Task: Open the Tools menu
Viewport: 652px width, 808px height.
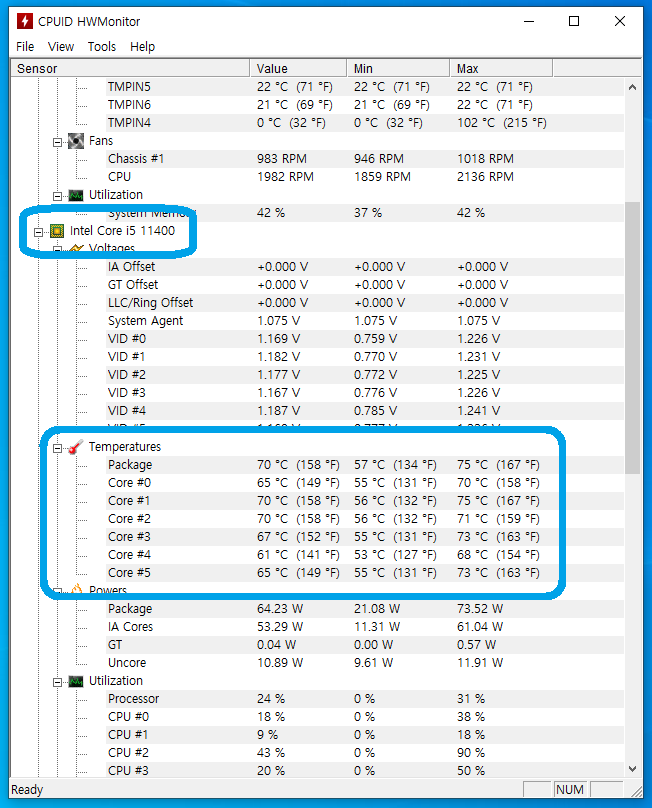Action: coord(102,47)
